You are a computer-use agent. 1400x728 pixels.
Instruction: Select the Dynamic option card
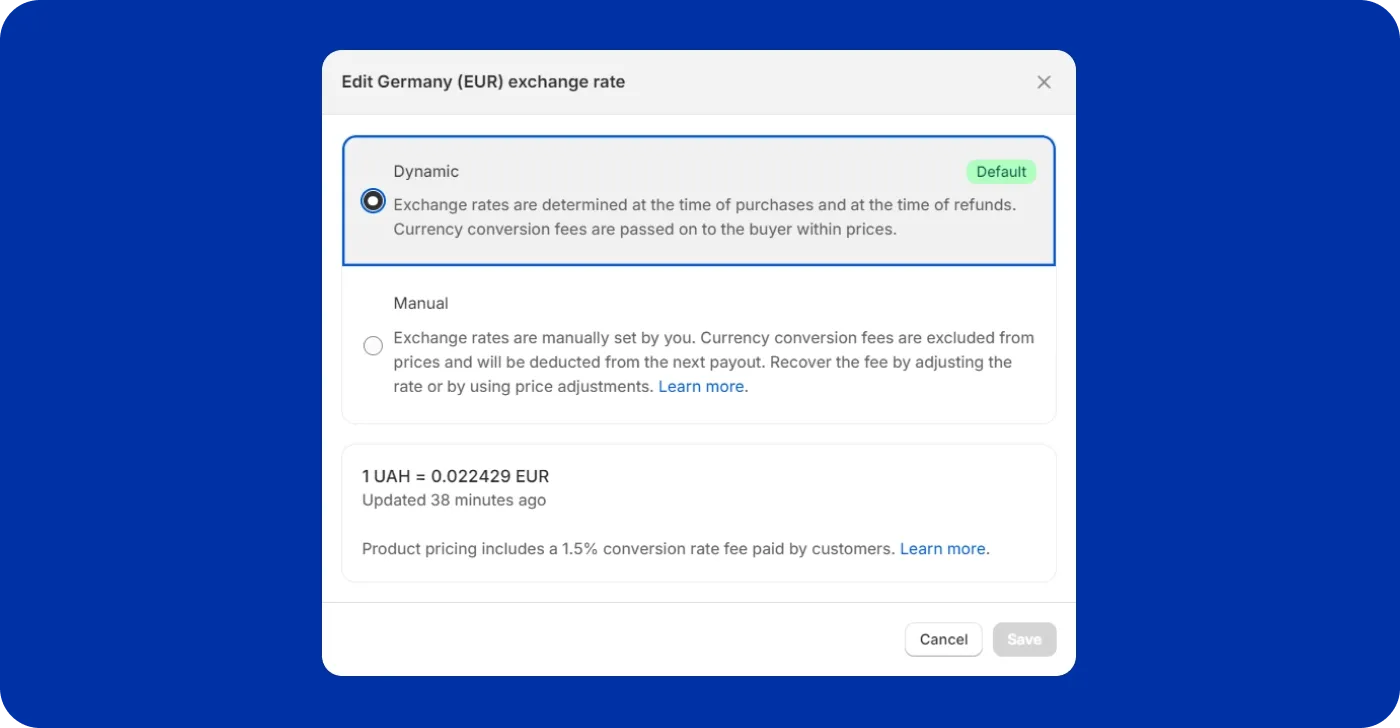point(698,200)
